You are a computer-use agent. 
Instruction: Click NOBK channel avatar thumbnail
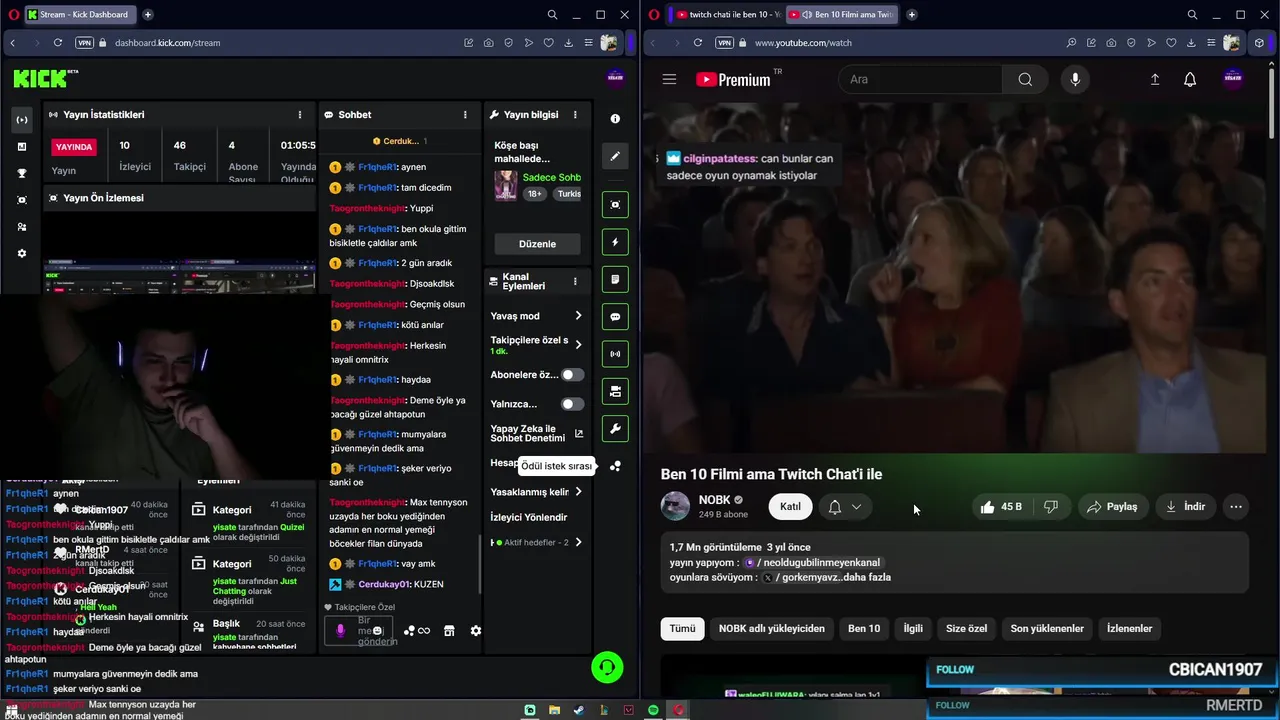675,507
